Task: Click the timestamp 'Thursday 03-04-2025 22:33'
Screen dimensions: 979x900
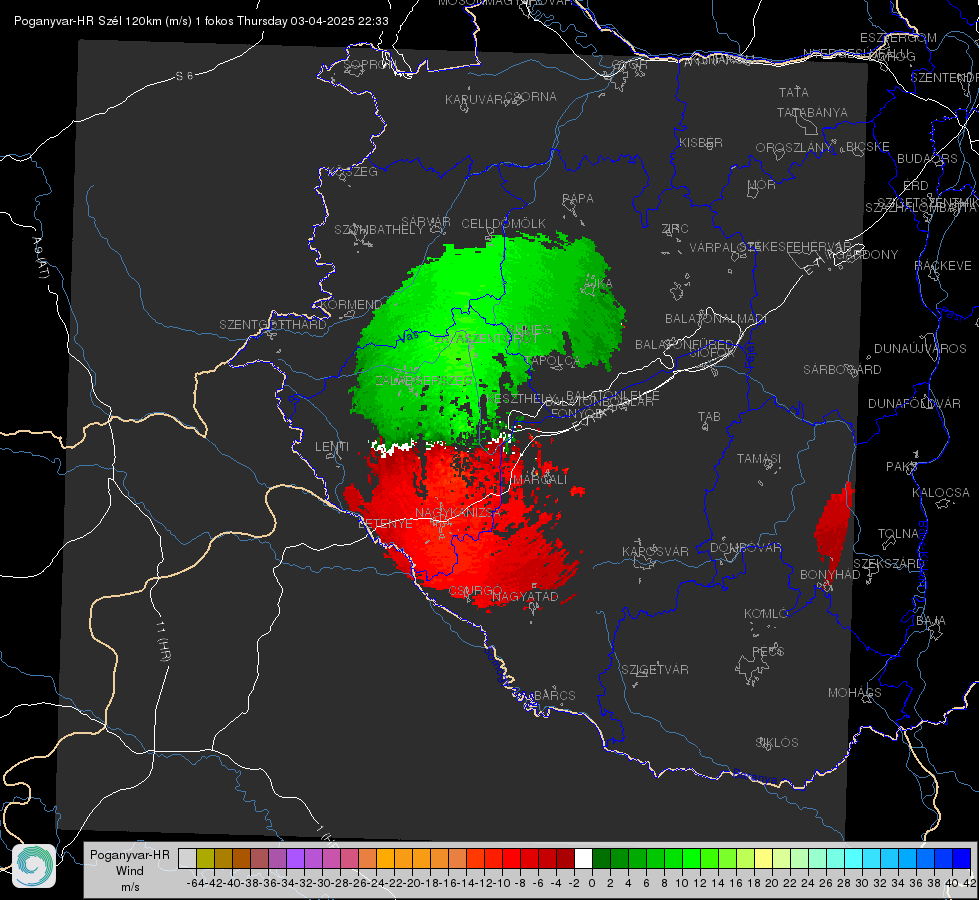Action: click(313, 21)
